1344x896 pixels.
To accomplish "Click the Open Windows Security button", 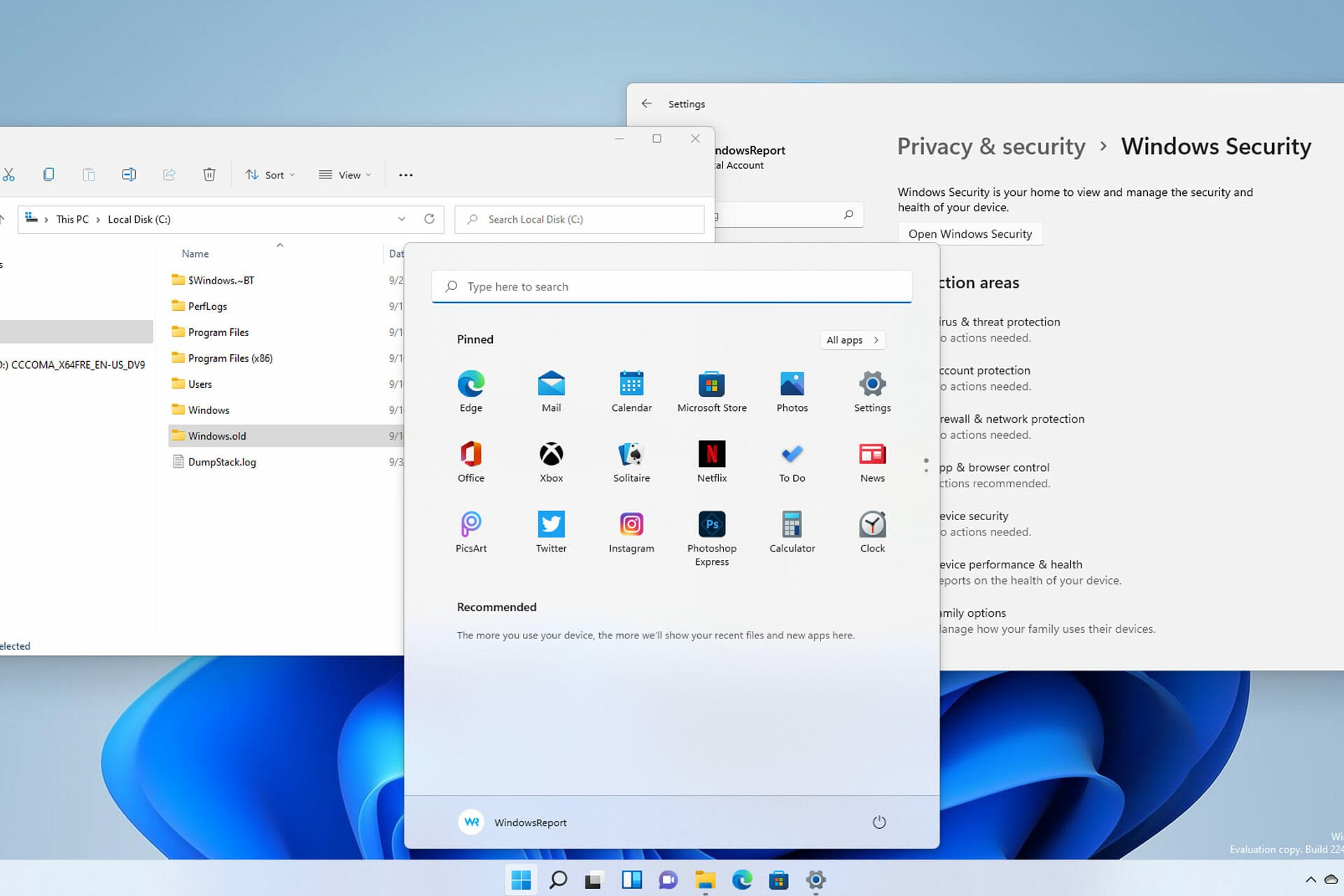I will tap(970, 234).
